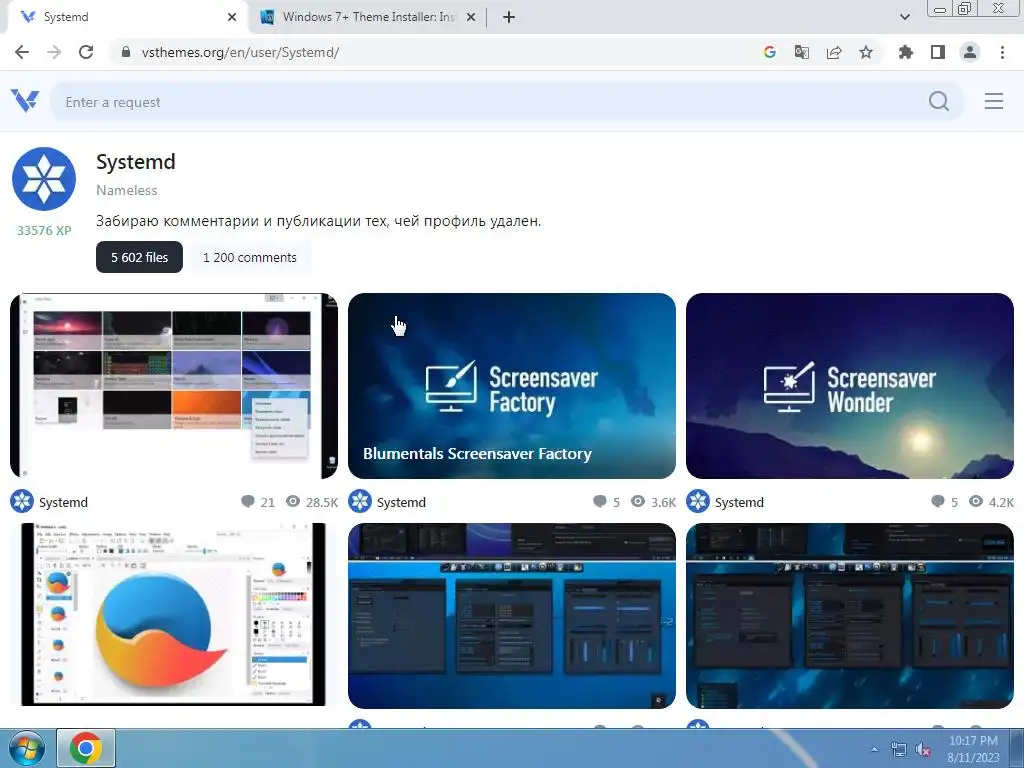This screenshot has width=1024, height=768.
Task: Click the views eye icon showing 4.2K
Action: (x=976, y=502)
